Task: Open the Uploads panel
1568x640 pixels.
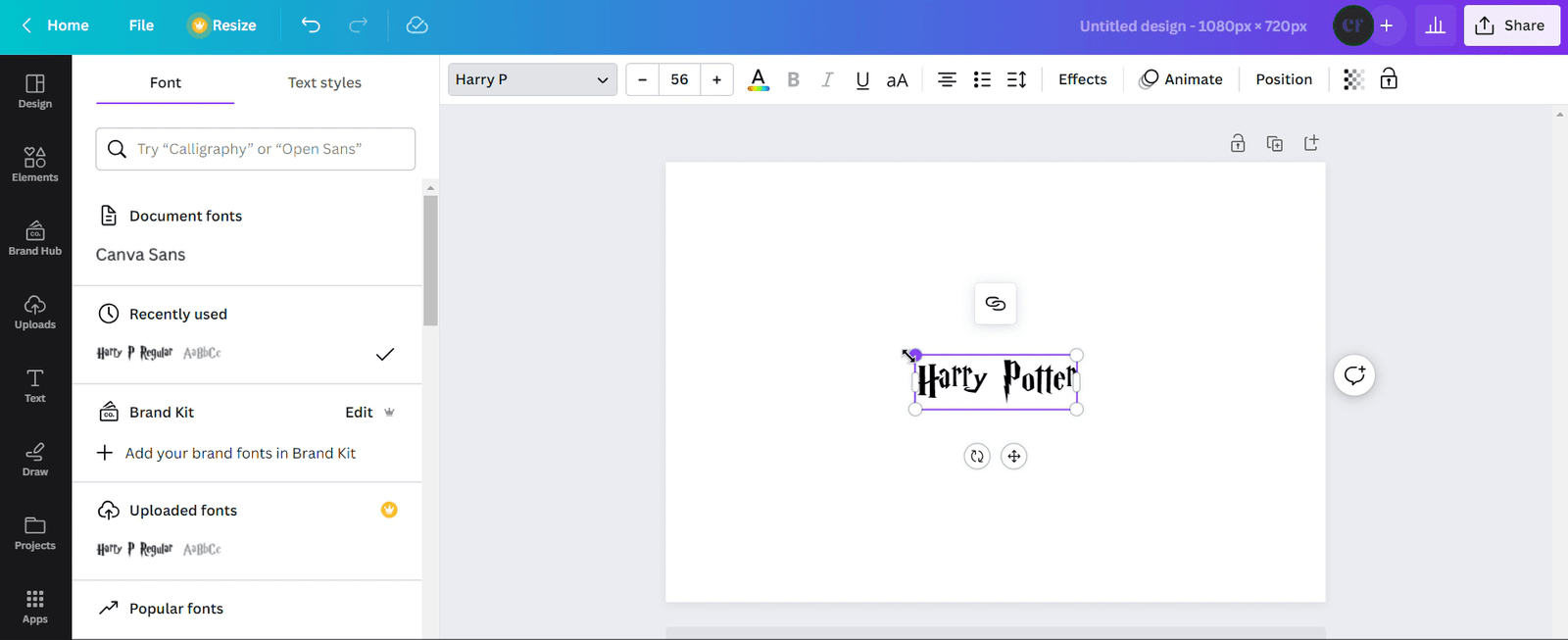Action: (x=35, y=312)
